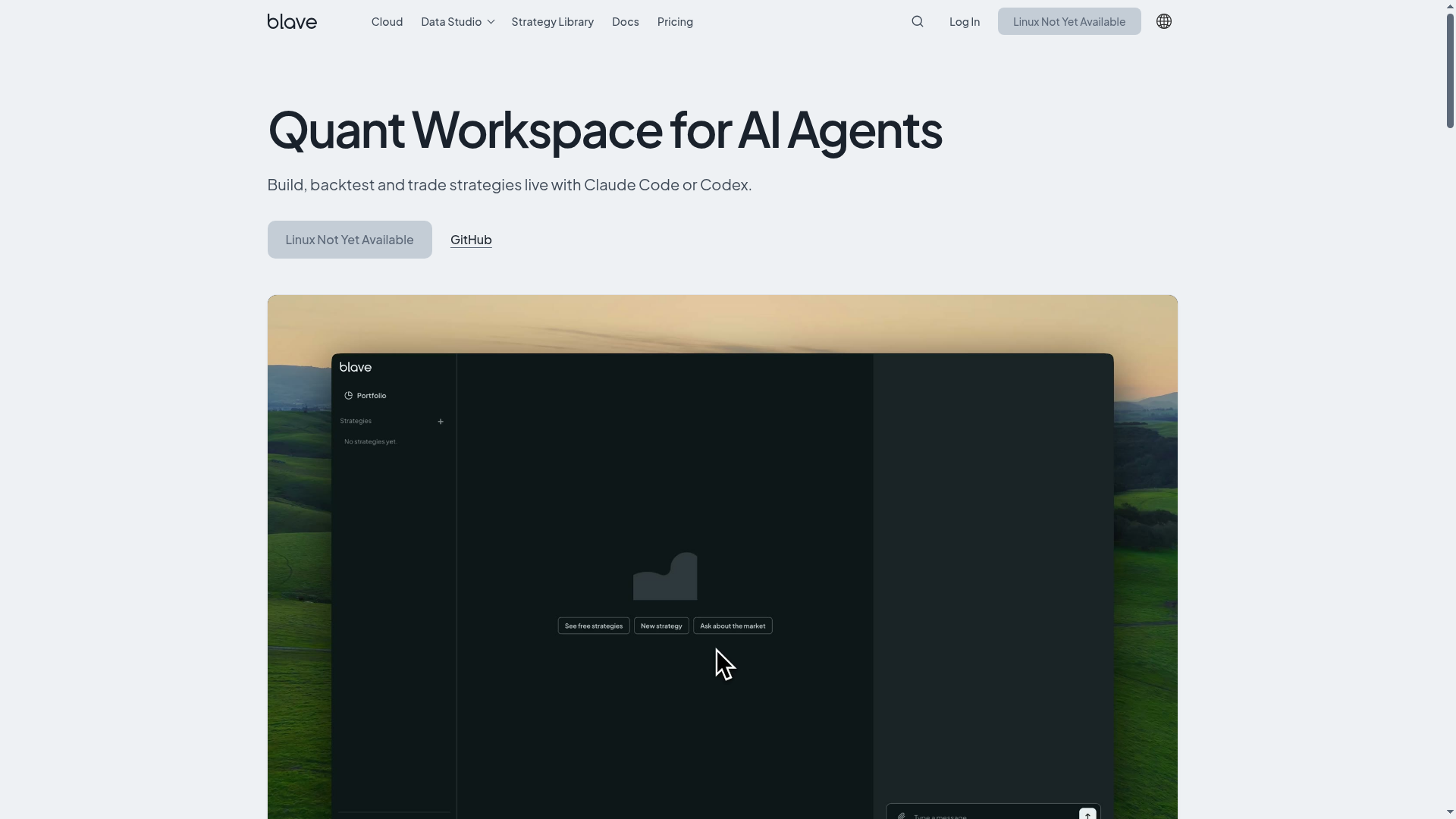Click See free strategies button

pos(594,626)
